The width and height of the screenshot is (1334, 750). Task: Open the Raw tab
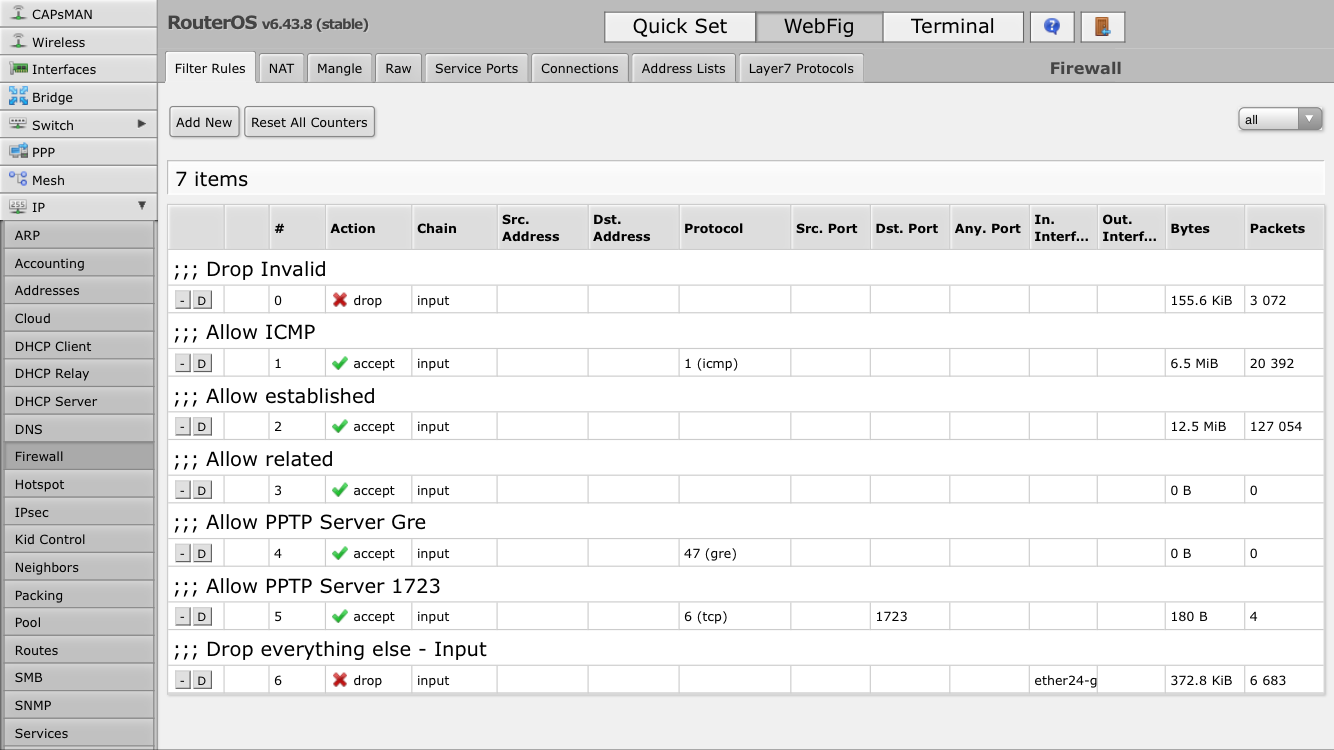tap(398, 68)
